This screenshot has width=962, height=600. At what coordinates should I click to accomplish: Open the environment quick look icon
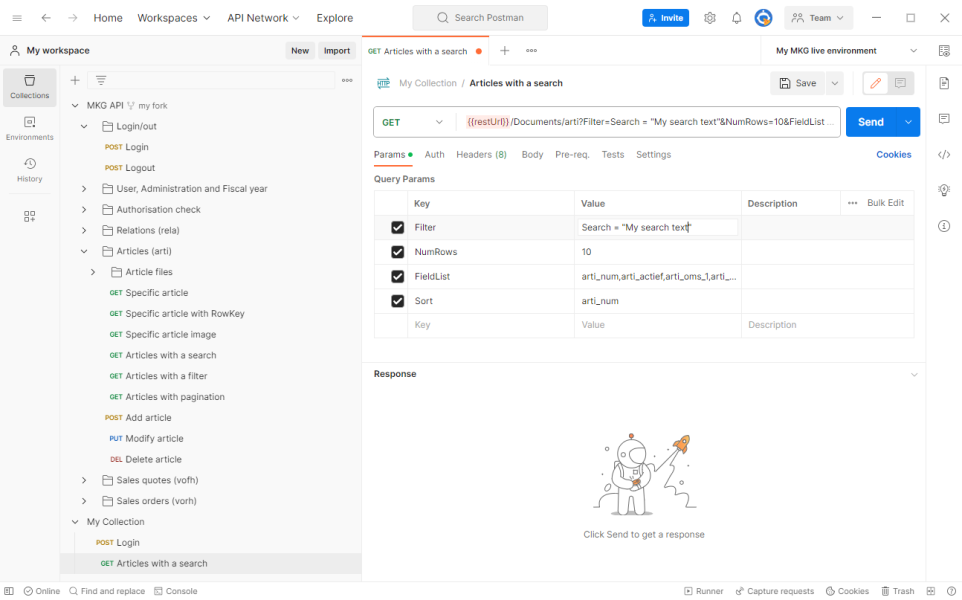click(x=944, y=51)
